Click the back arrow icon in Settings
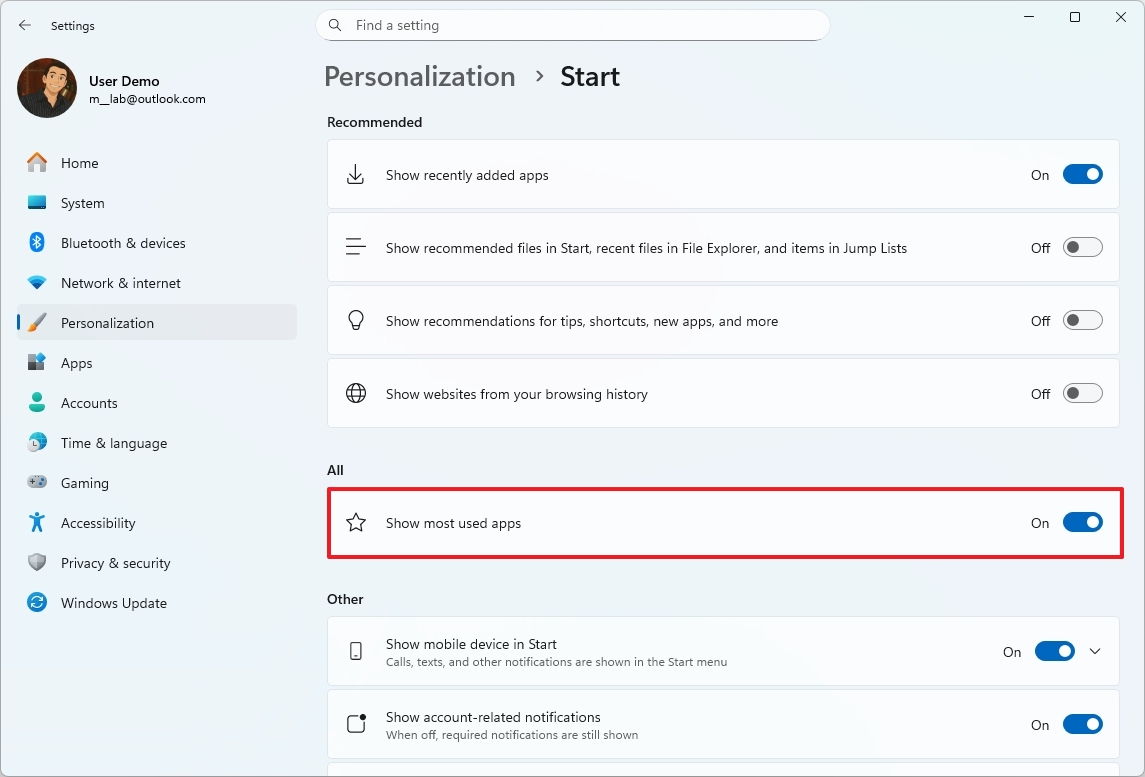1145x777 pixels. [25, 26]
